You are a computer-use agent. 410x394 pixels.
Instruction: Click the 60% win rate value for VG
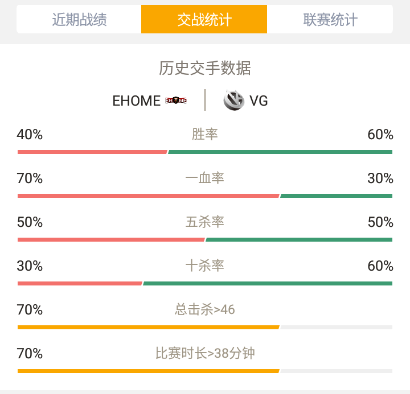[380, 135]
